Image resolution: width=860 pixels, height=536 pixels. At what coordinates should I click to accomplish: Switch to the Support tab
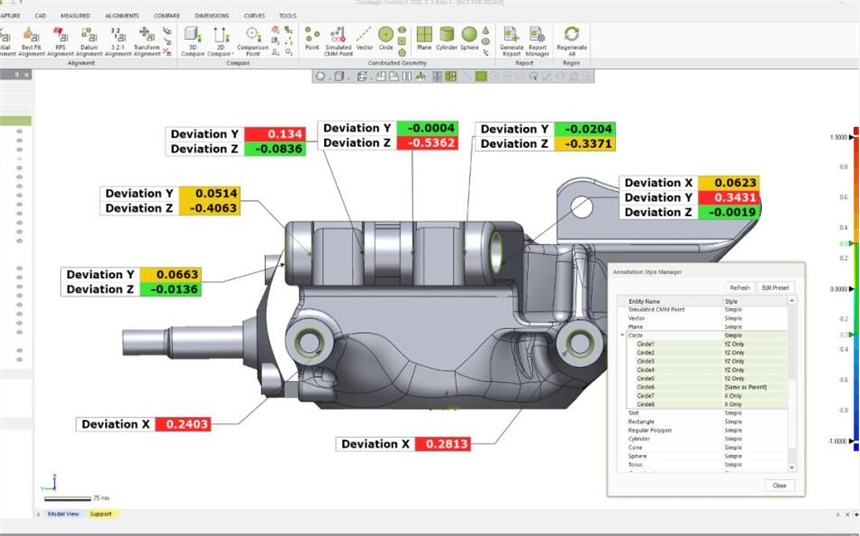click(101, 514)
